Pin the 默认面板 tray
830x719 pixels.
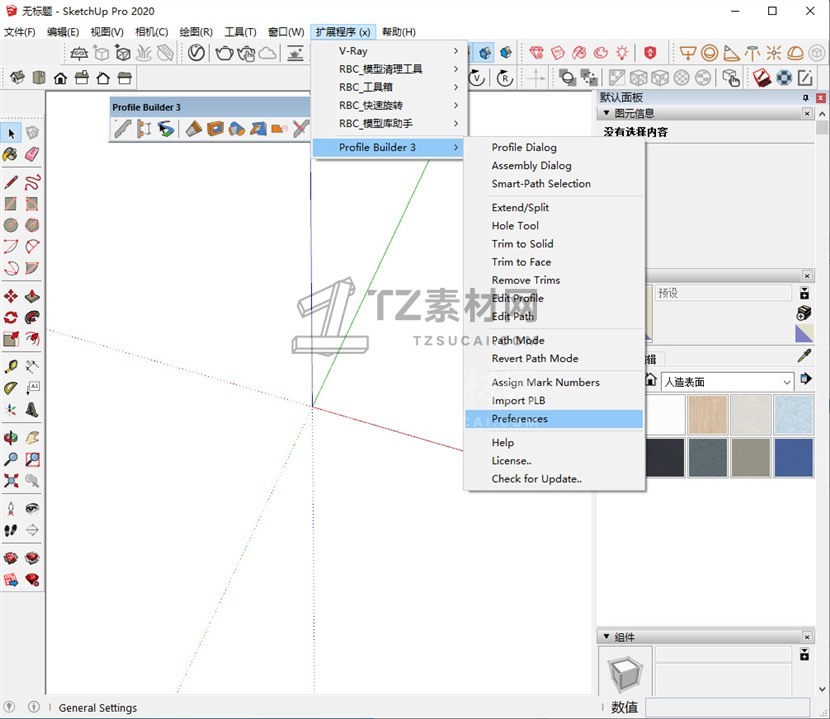click(806, 98)
